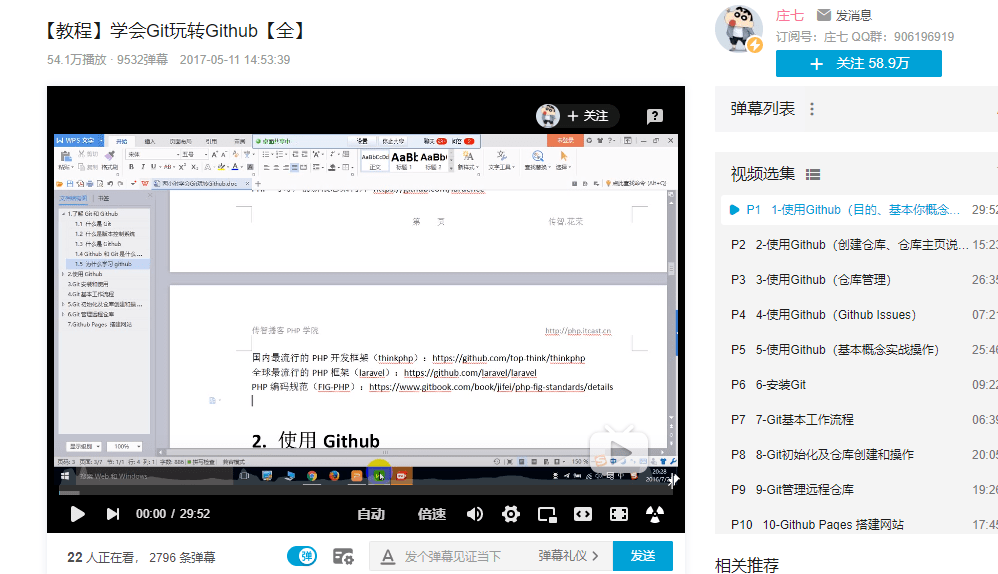Select episode P6 6-安装Git
998x574 pixels.
(859, 385)
